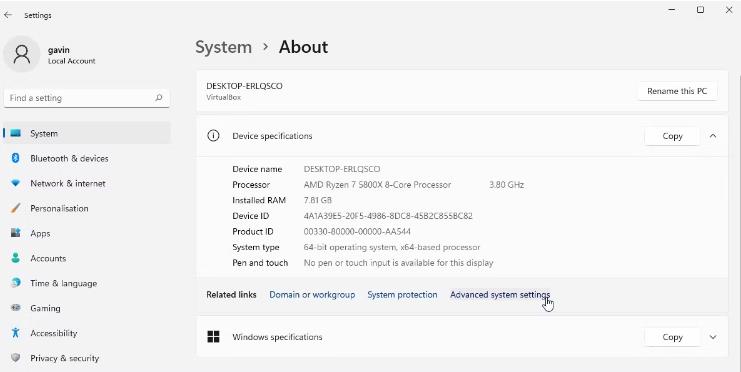Click the 3.80 GHz processor speed
Viewport: 741px width, 372px height.
pyautogui.click(x=506, y=185)
